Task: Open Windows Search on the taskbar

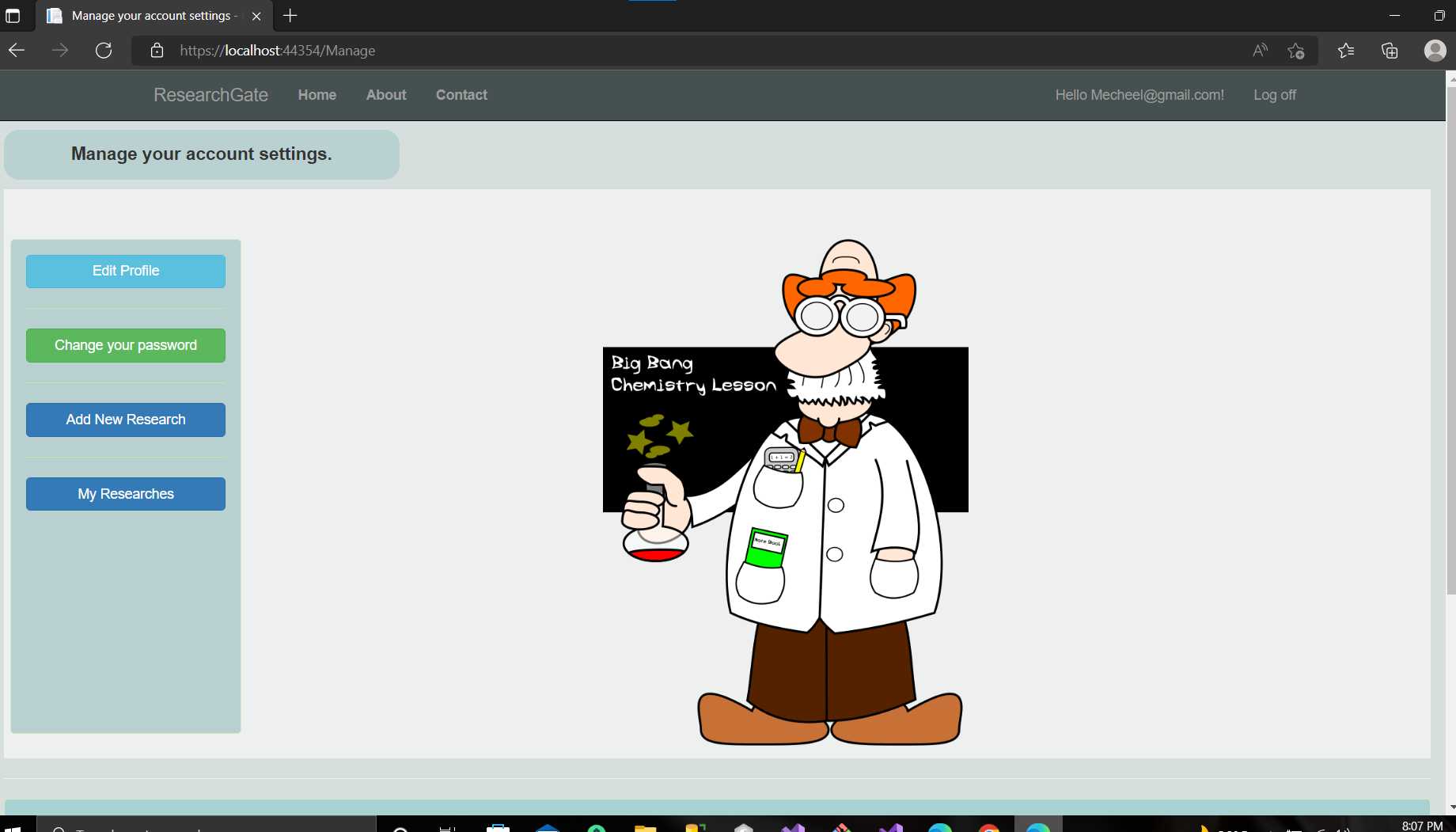Action: [x=400, y=827]
